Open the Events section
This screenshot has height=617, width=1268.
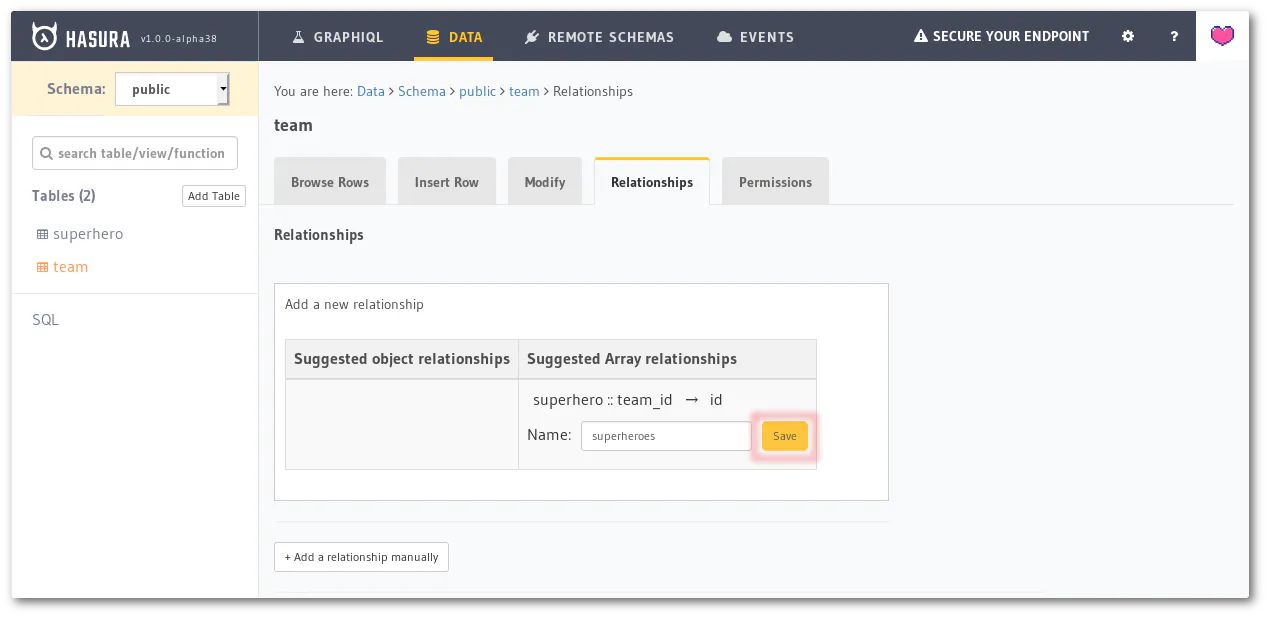755,36
